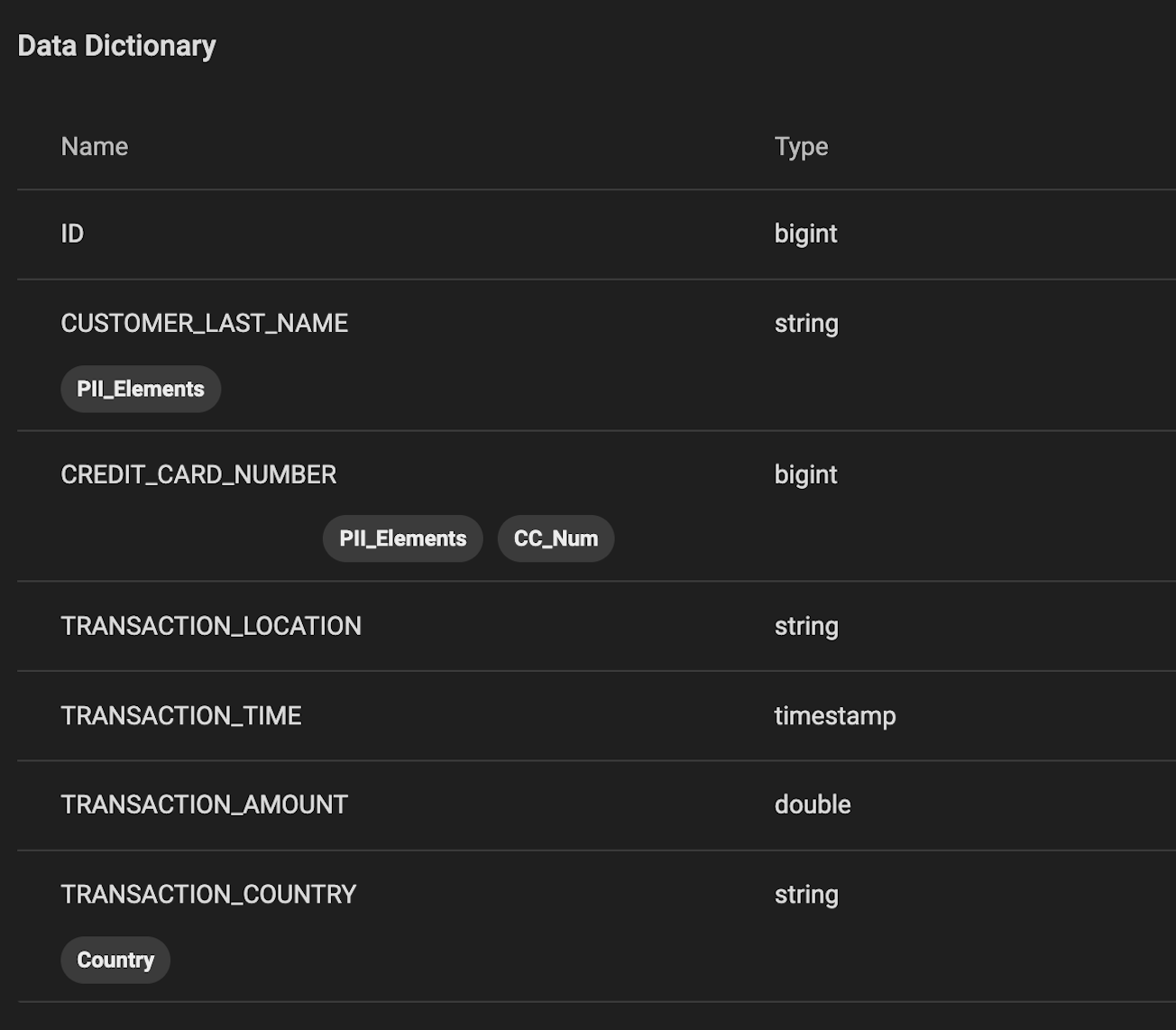Click PII_Elements tag under CUSTOMER_LAST_NAME
Viewport: 1176px width, 1030px height.
pos(141,389)
